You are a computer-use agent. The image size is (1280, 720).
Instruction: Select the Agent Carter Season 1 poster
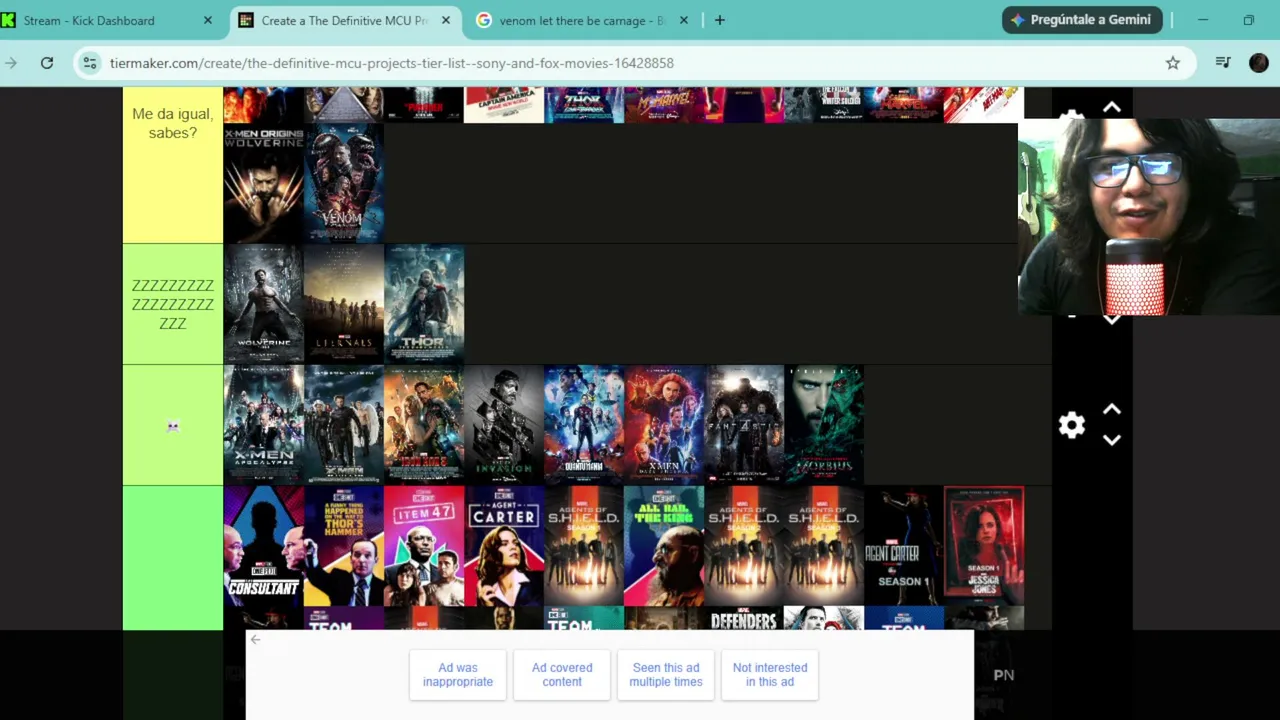pos(904,546)
